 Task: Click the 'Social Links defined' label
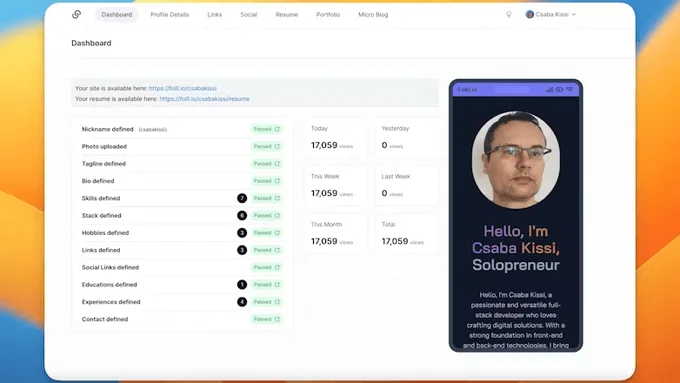click(x=110, y=267)
